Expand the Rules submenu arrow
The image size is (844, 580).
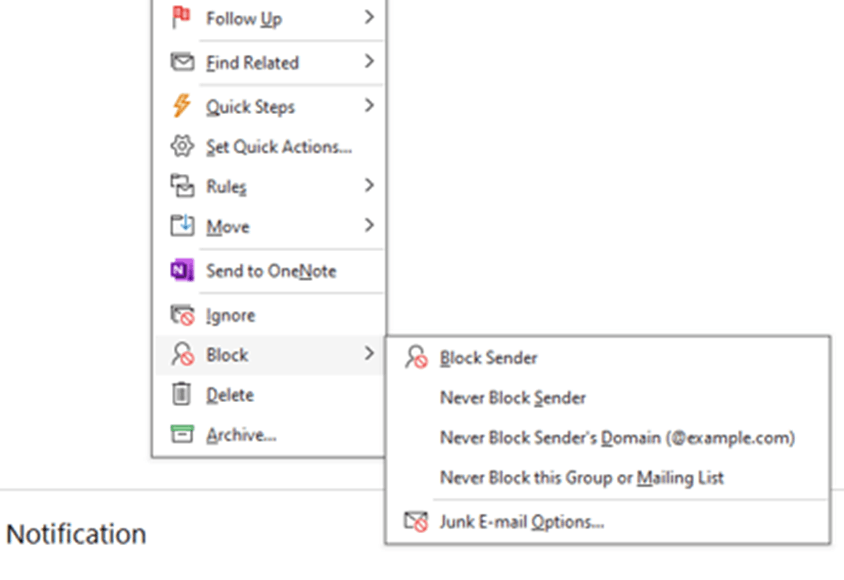click(368, 186)
